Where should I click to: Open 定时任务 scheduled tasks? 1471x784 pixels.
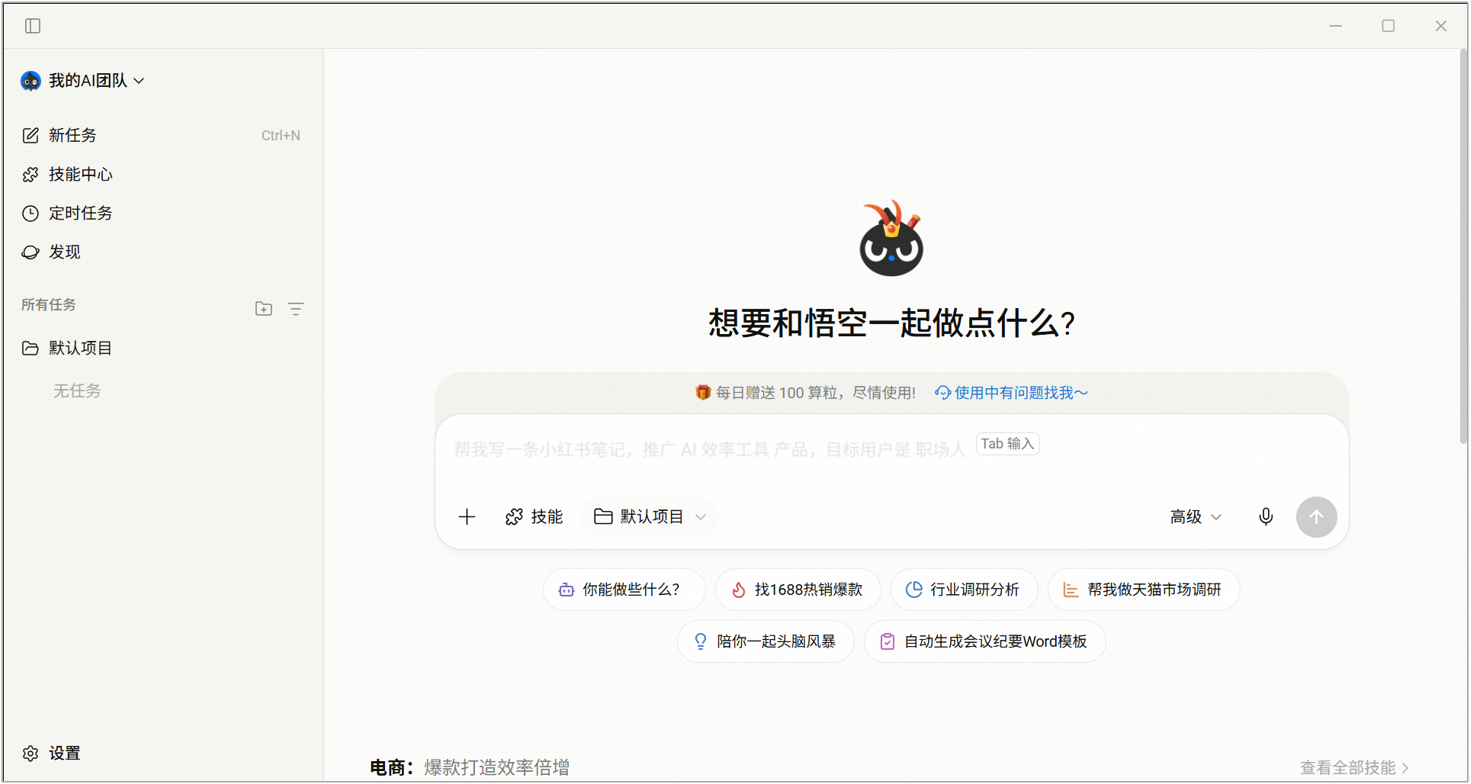(x=78, y=213)
